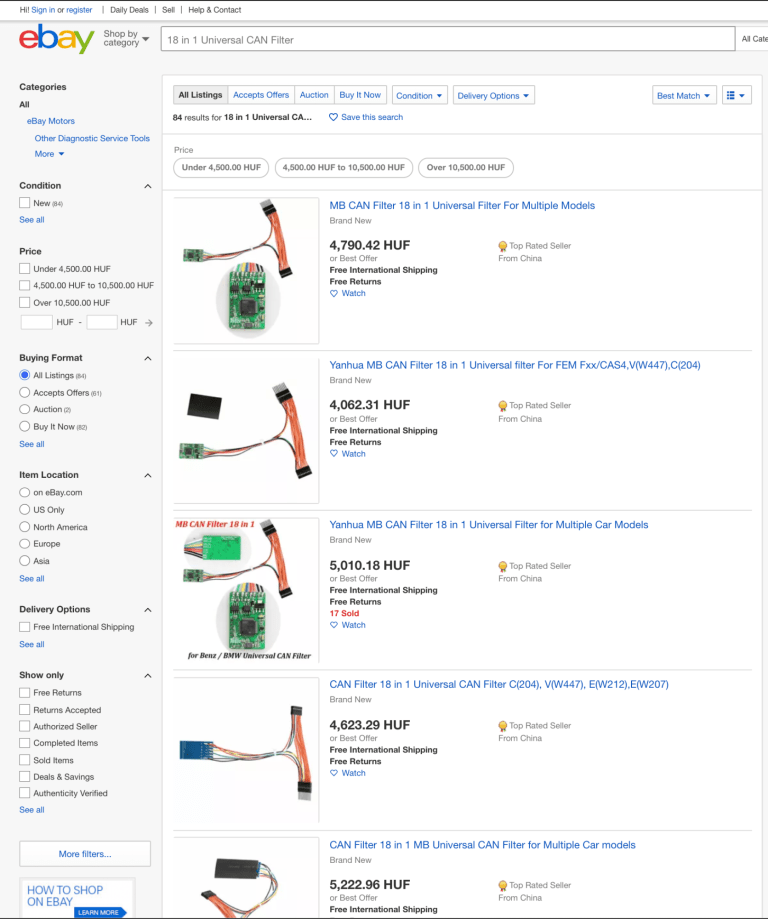Click the eBay logo
This screenshot has height=919, width=768.
coord(57,40)
